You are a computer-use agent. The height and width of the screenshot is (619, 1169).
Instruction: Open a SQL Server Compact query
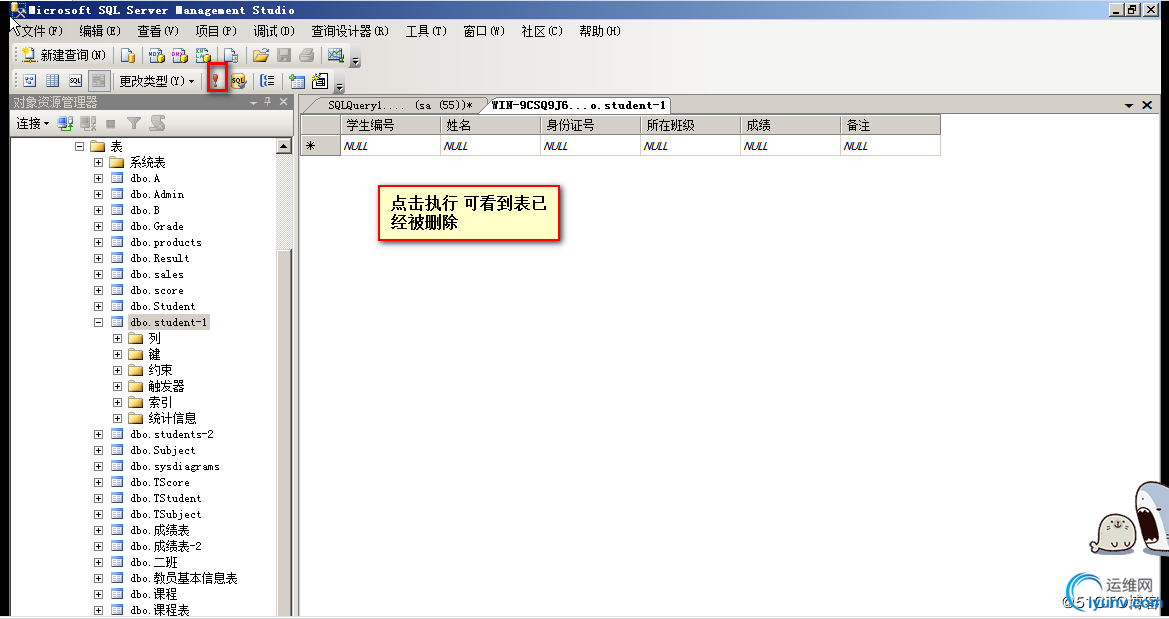(x=231, y=56)
